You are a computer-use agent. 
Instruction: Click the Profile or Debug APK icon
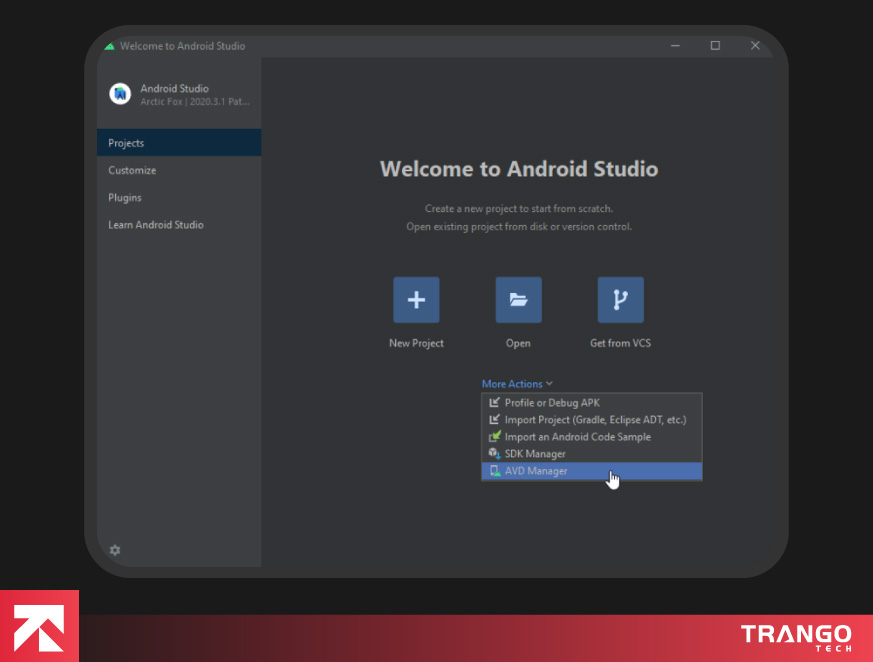click(493, 403)
